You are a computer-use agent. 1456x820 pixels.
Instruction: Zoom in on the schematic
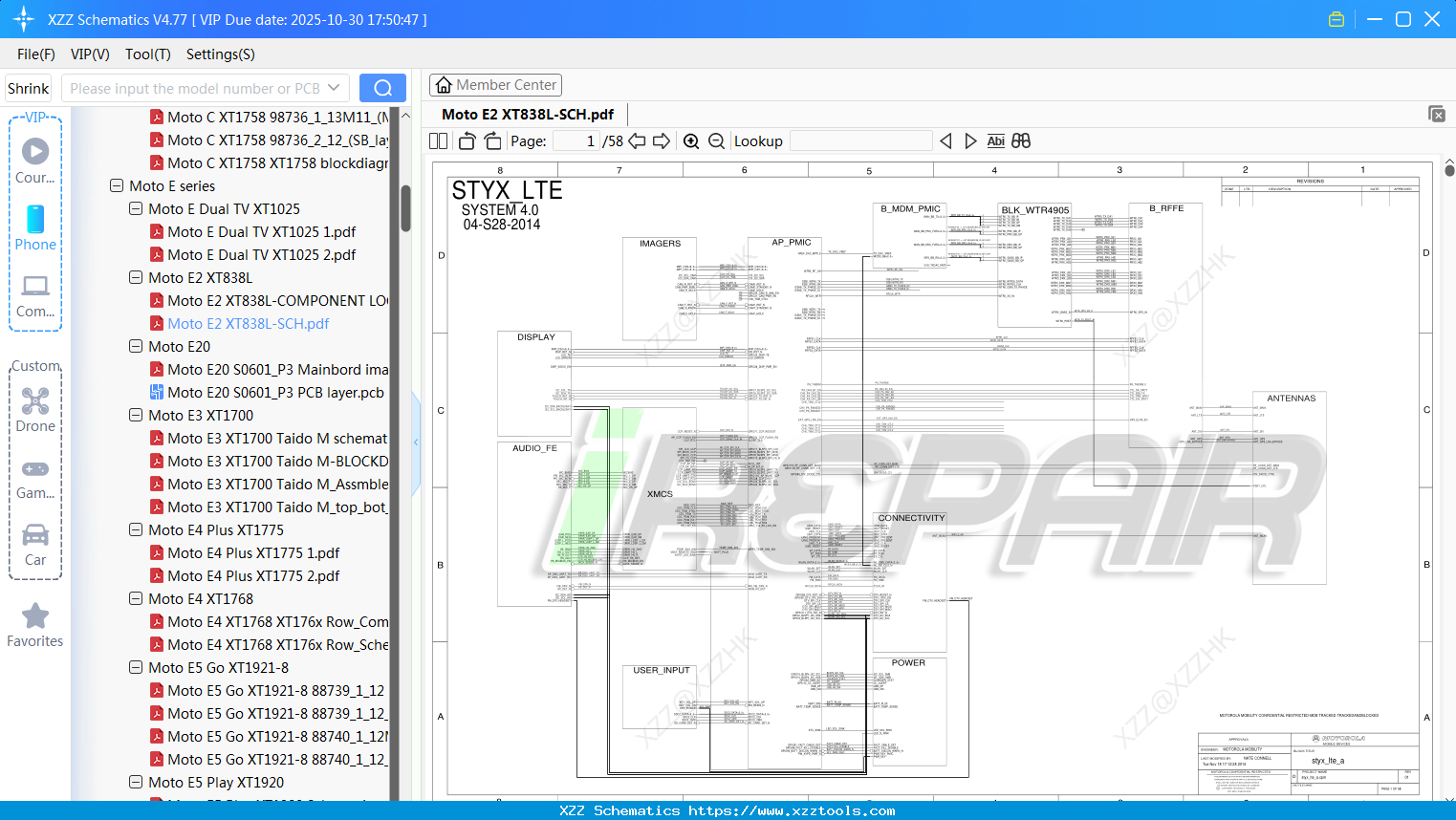pyautogui.click(x=691, y=141)
